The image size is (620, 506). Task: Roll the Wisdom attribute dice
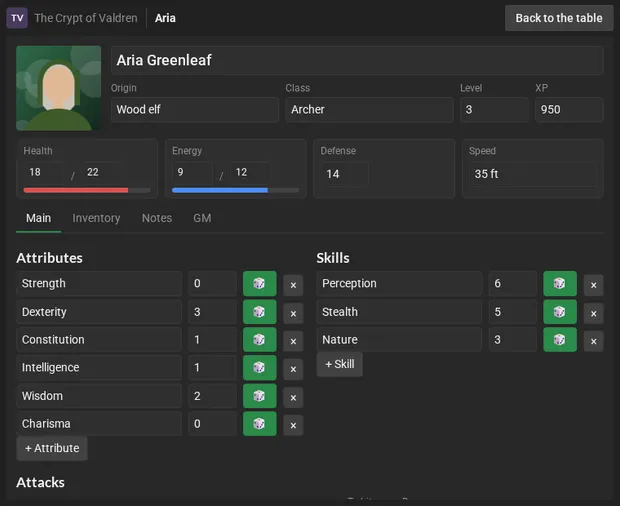pos(259,396)
